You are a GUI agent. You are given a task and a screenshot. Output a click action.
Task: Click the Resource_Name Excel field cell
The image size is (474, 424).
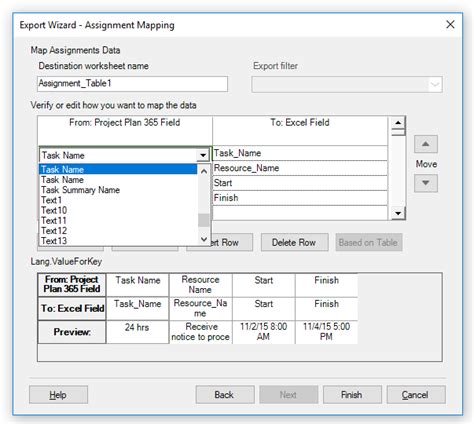[x=300, y=168]
